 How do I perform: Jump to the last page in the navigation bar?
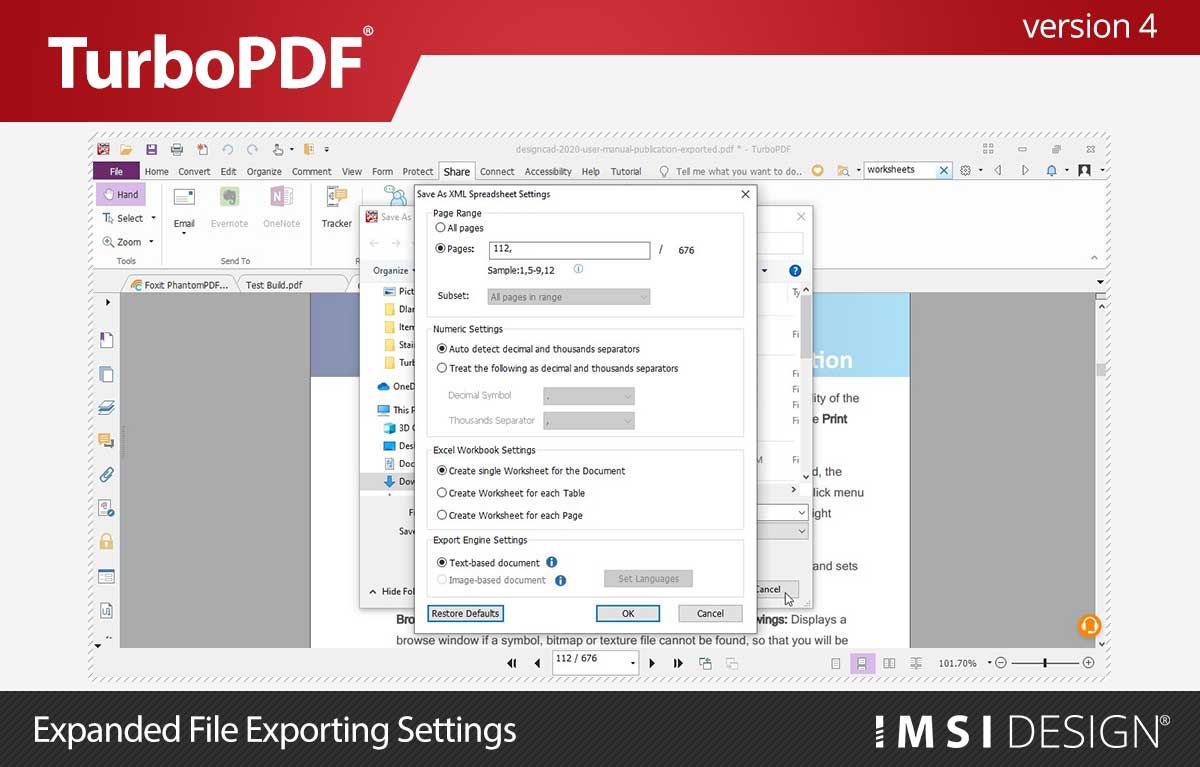[678, 663]
